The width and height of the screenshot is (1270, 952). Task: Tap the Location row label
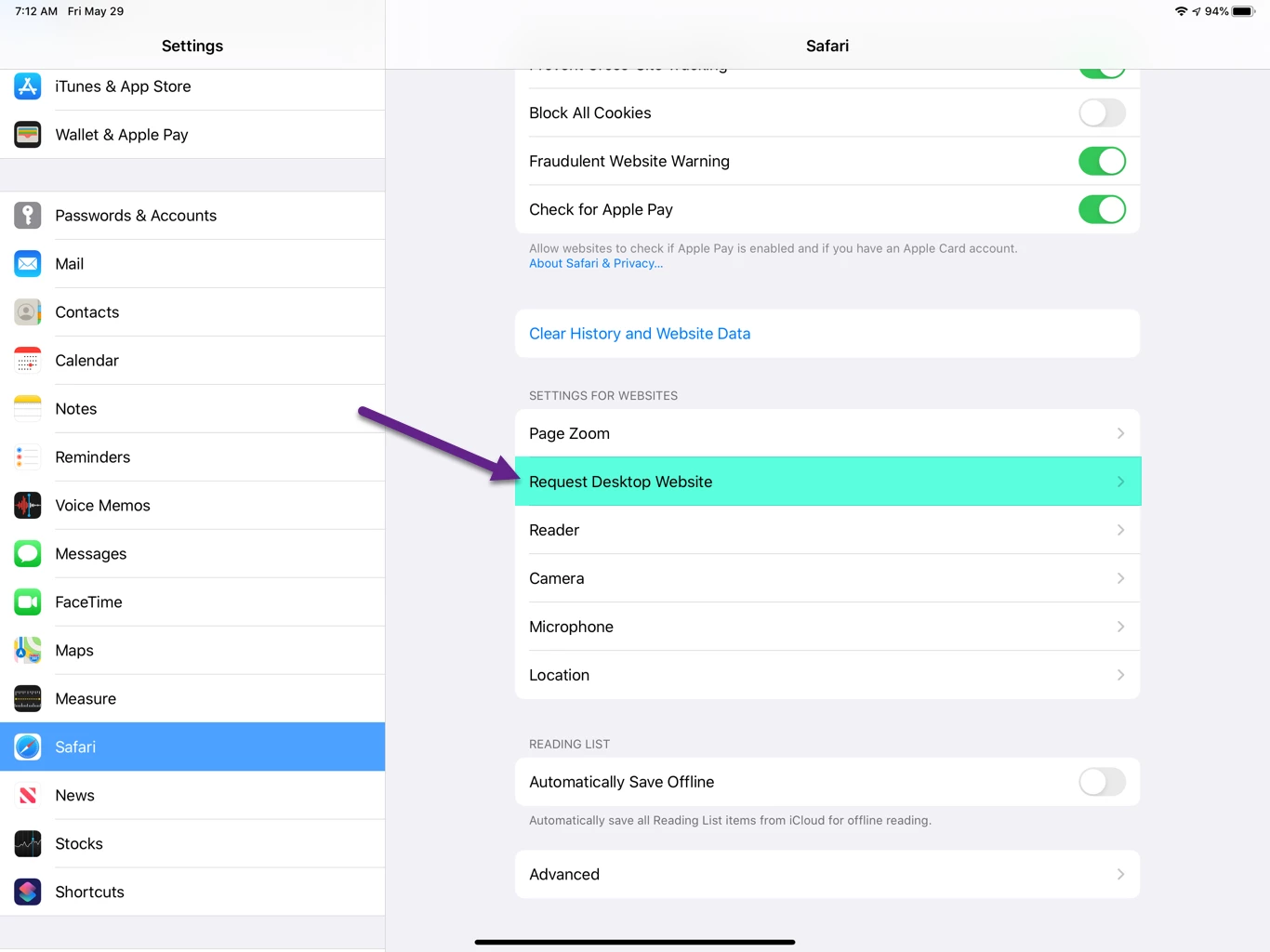[x=559, y=676]
